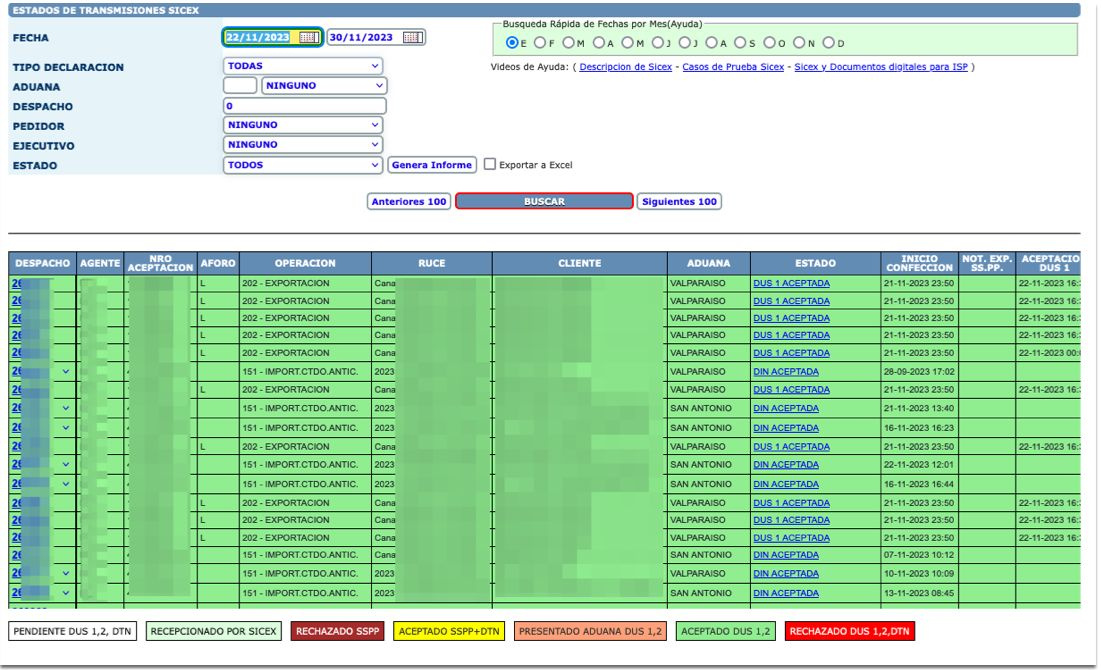
Task: Select the D month radio button
Action: click(x=829, y=43)
